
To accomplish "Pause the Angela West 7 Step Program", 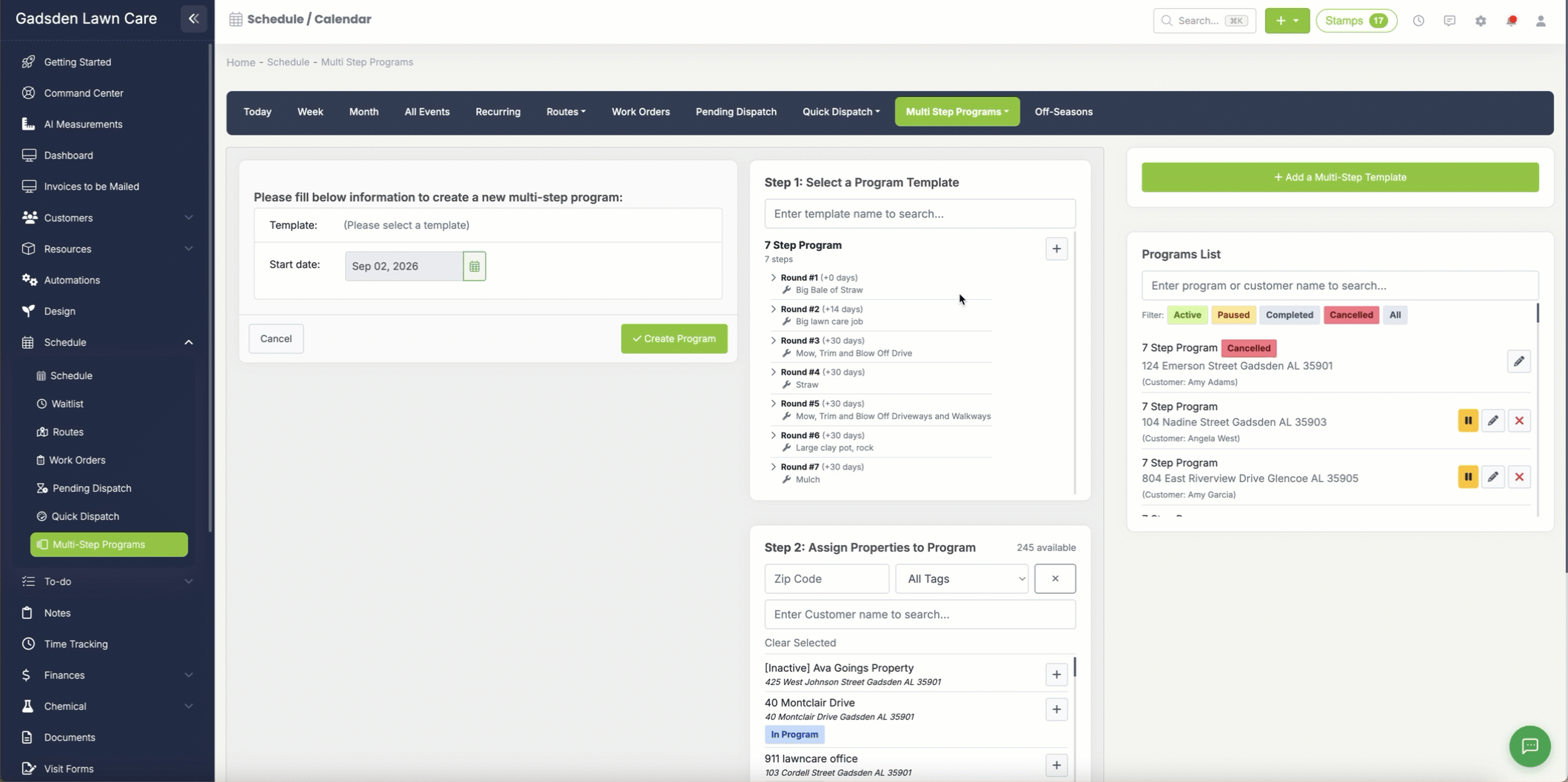I will 1468,421.
